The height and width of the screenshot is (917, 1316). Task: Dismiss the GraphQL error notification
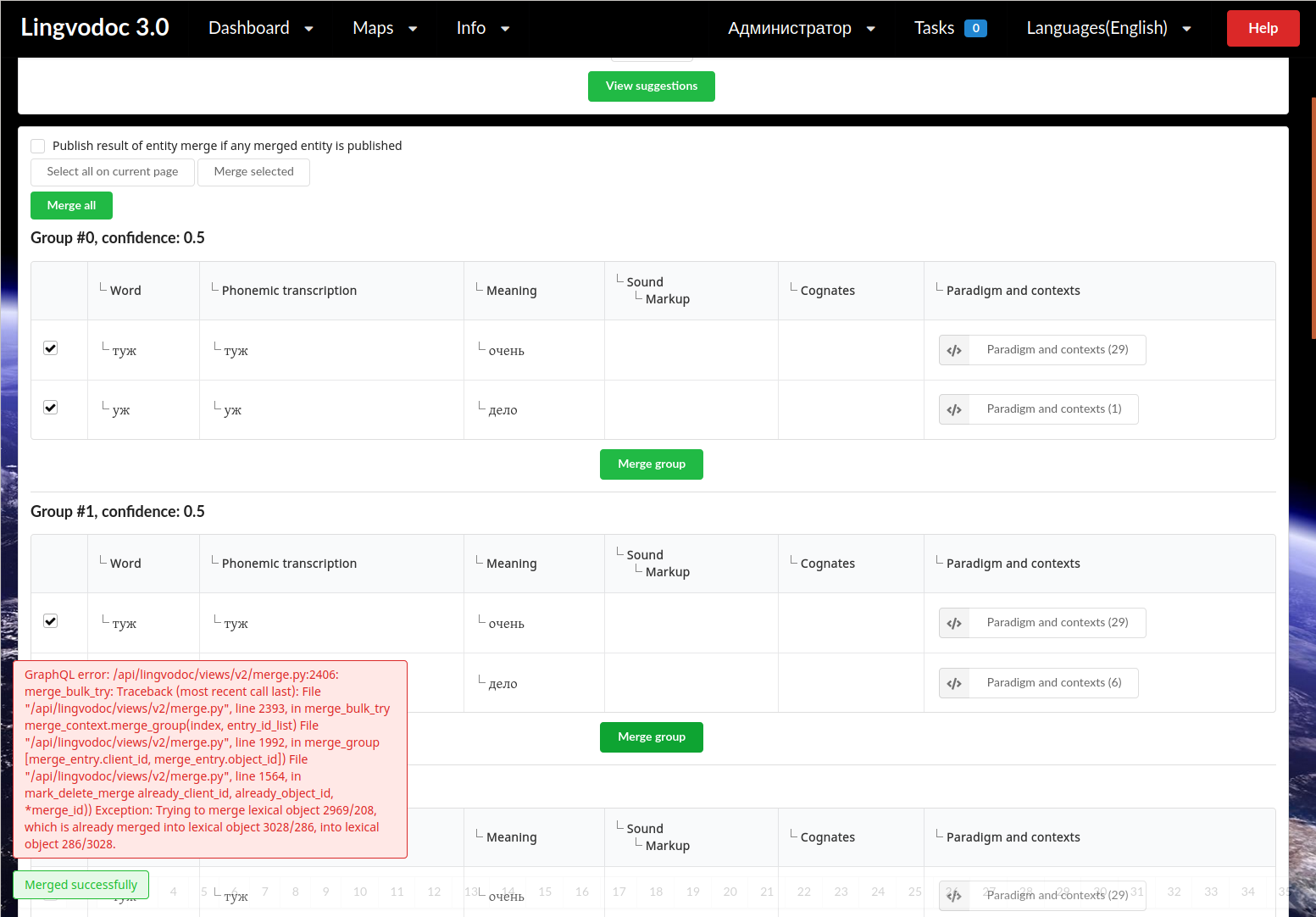tap(210, 759)
